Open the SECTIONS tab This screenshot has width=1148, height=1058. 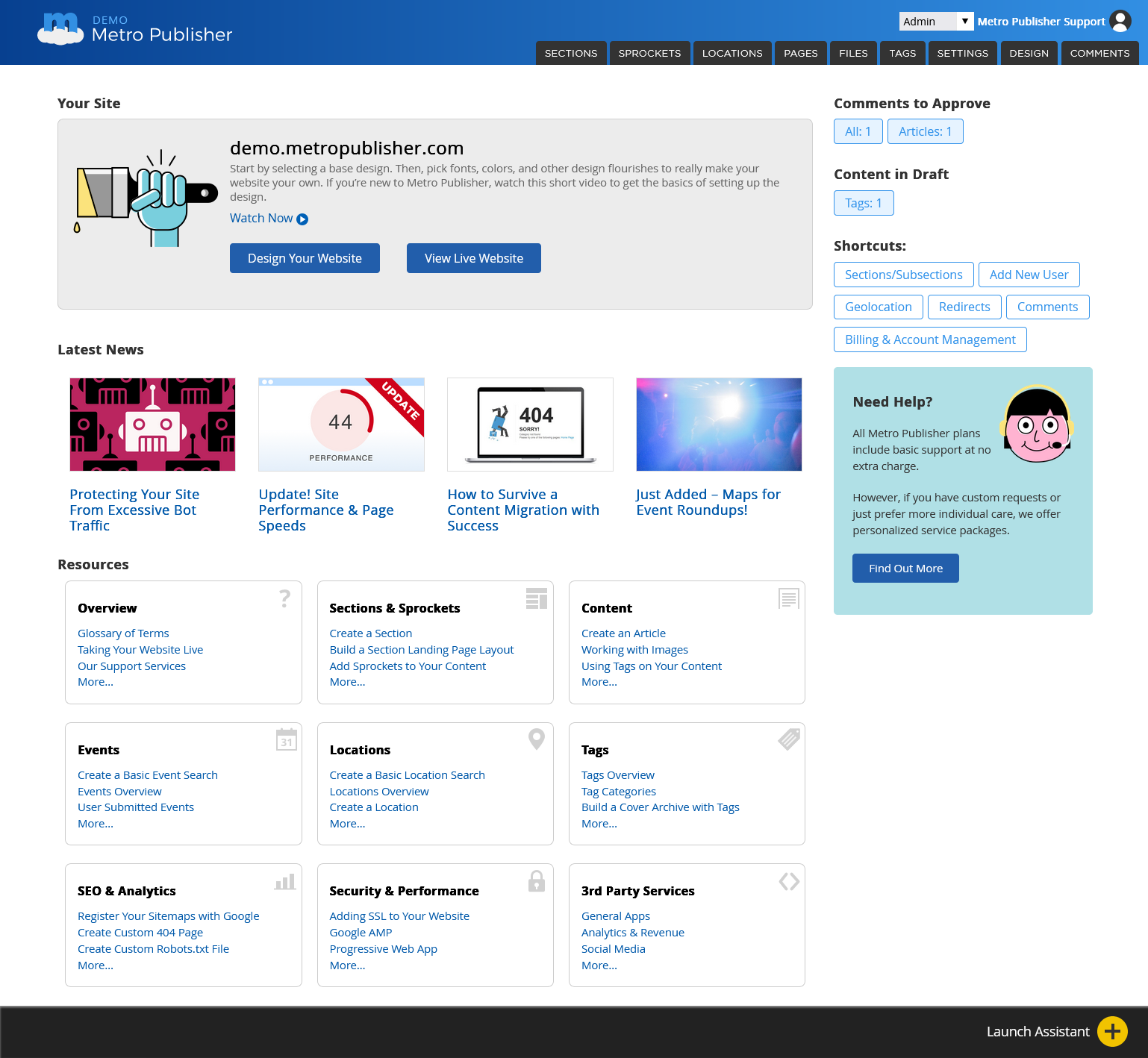[571, 53]
